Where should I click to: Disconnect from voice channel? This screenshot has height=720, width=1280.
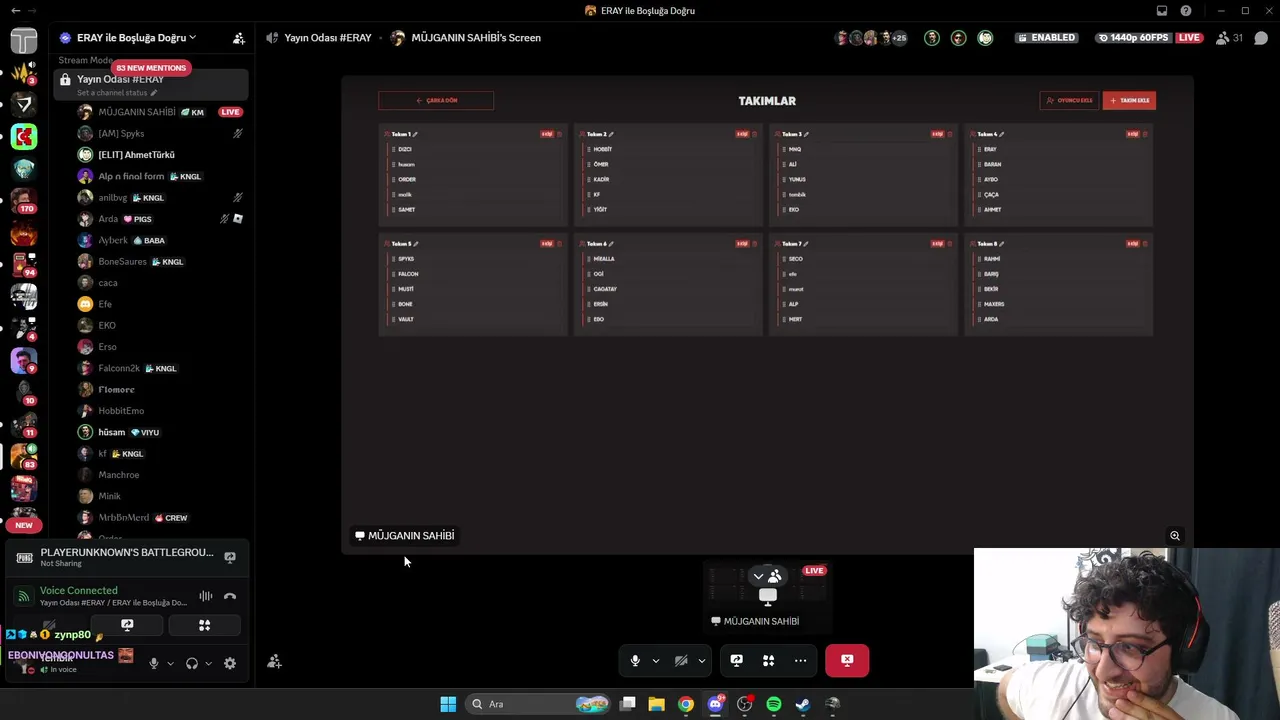point(230,596)
